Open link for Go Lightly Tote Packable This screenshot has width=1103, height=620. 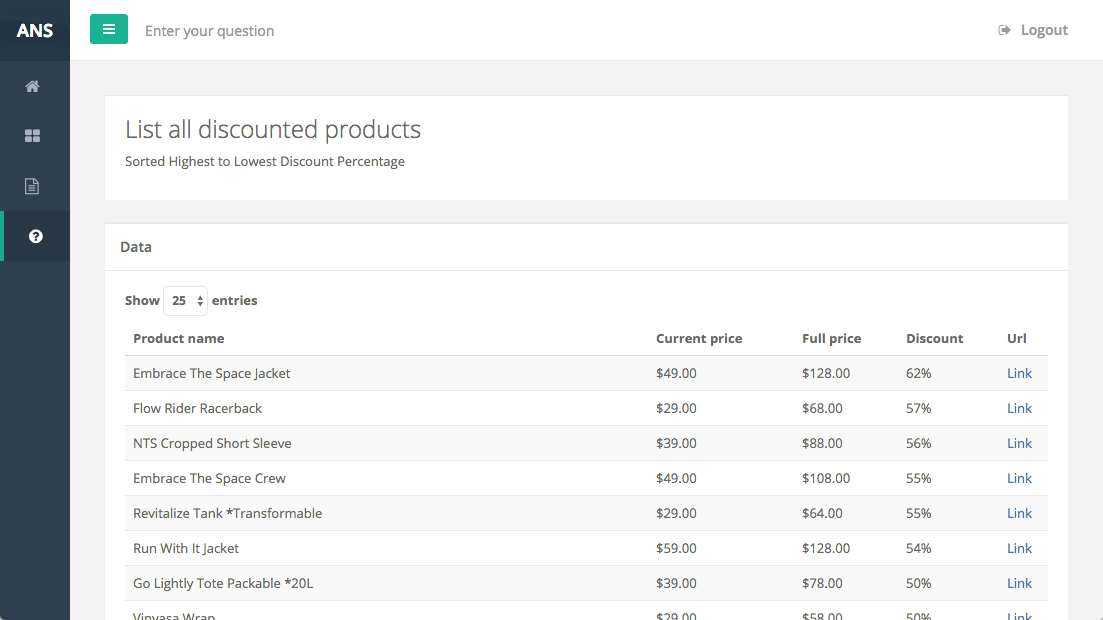[1019, 583]
